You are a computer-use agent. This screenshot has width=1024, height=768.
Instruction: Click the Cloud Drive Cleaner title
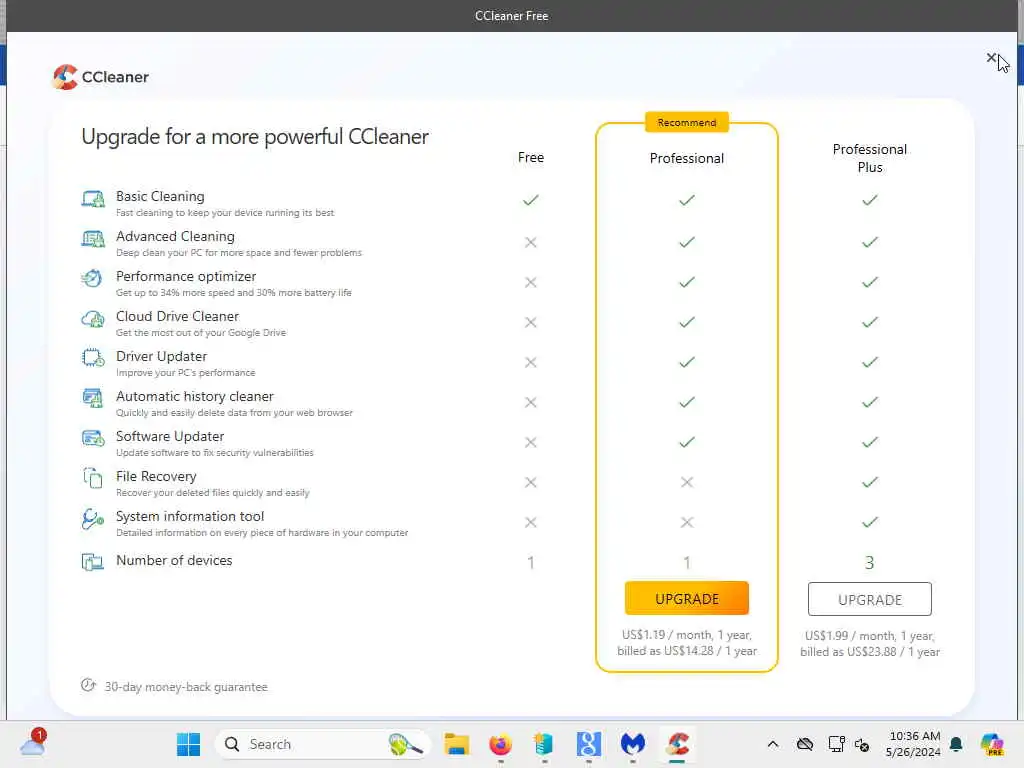178,316
